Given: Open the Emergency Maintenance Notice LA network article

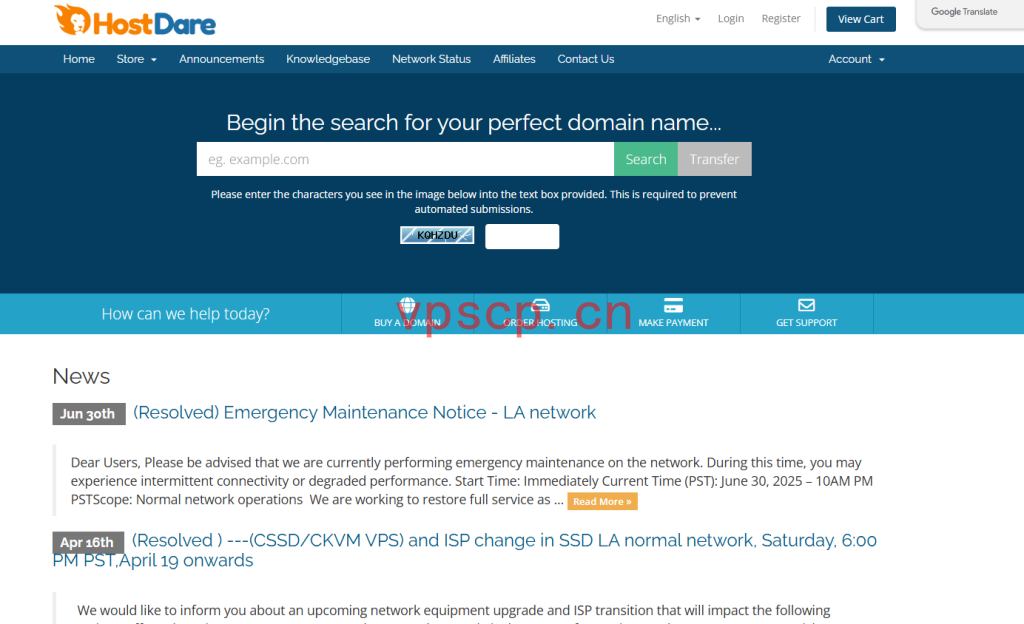Looking at the screenshot, I should coord(364,413).
